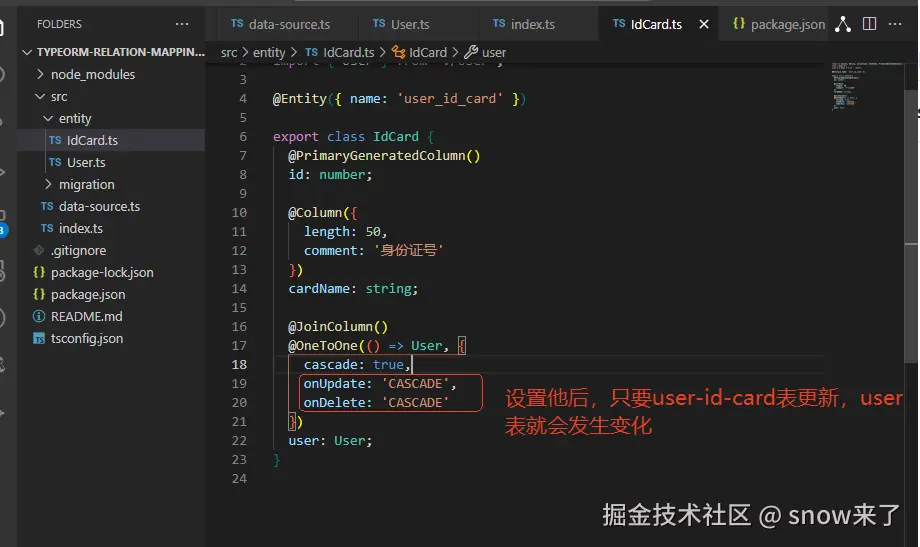
Task: Click the TS icon beside IdCard.ts tree row
Action: point(55,140)
